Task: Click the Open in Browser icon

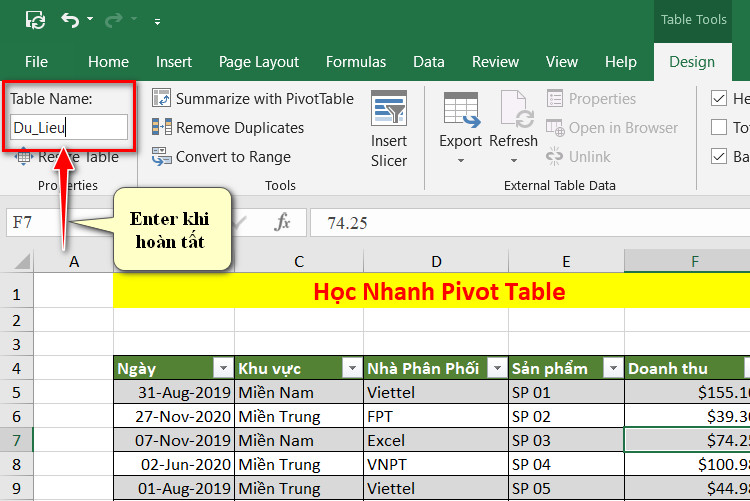Action: 555,127
